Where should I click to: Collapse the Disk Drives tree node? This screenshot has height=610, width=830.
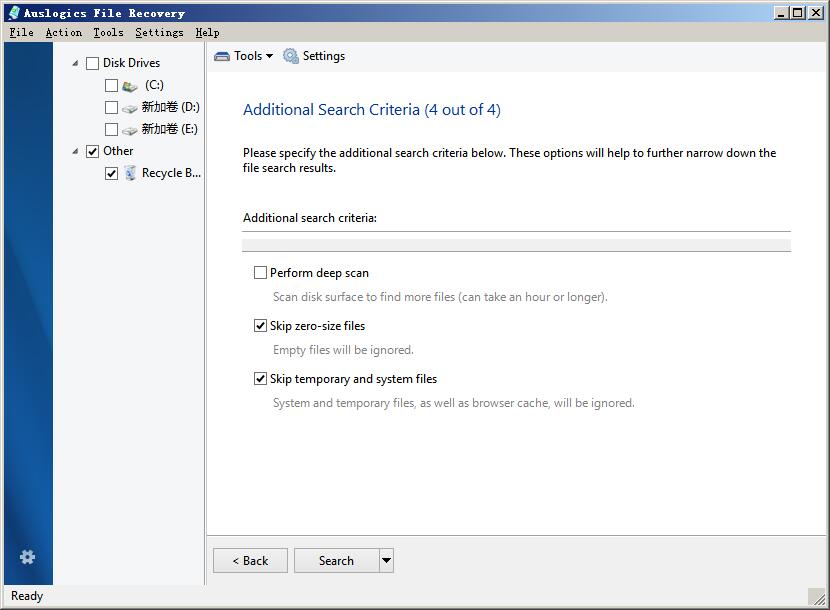(x=75, y=64)
